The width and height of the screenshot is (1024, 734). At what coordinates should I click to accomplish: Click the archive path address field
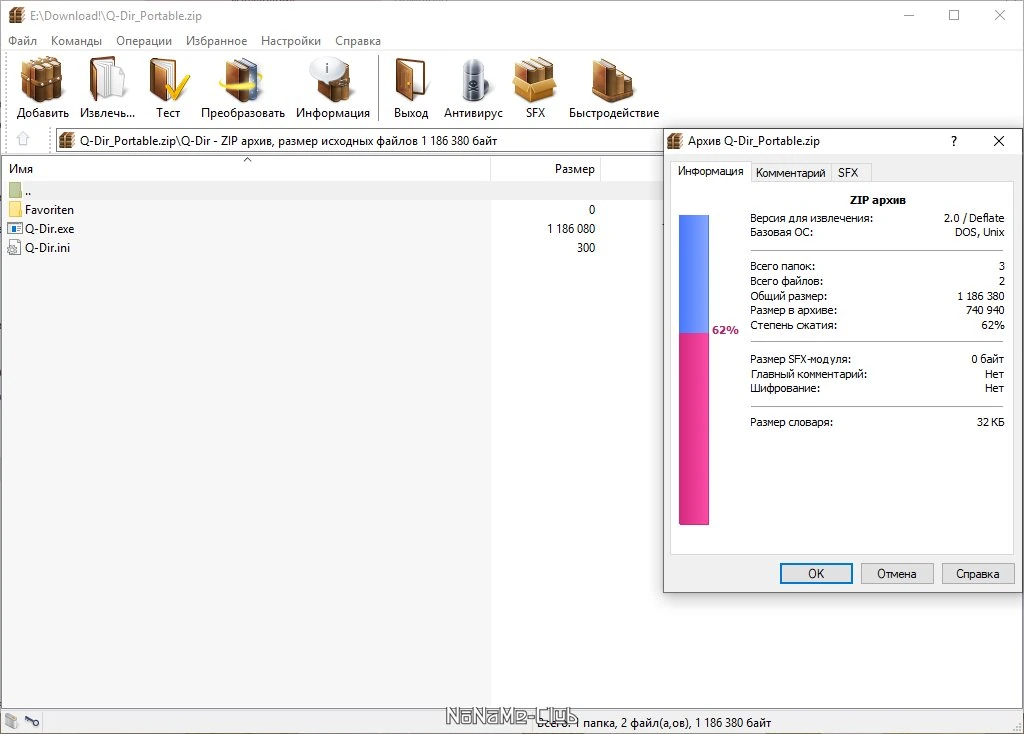point(359,140)
